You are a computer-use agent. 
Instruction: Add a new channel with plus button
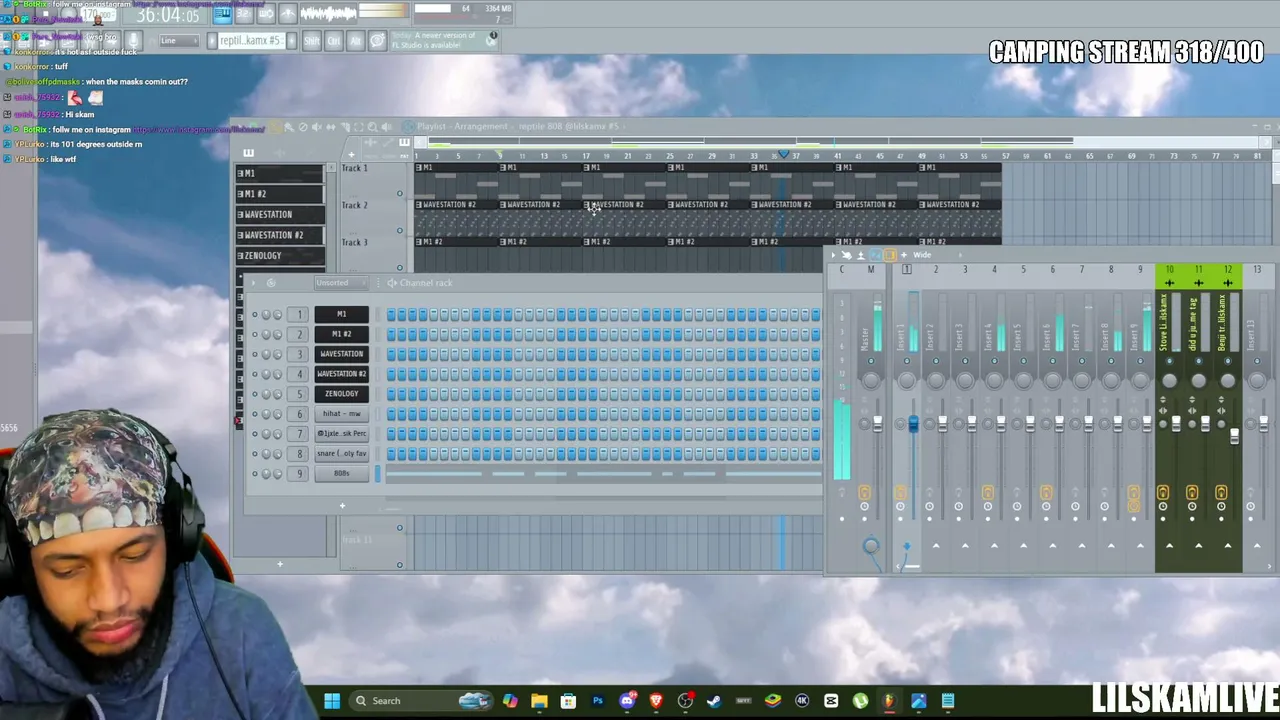(x=342, y=506)
